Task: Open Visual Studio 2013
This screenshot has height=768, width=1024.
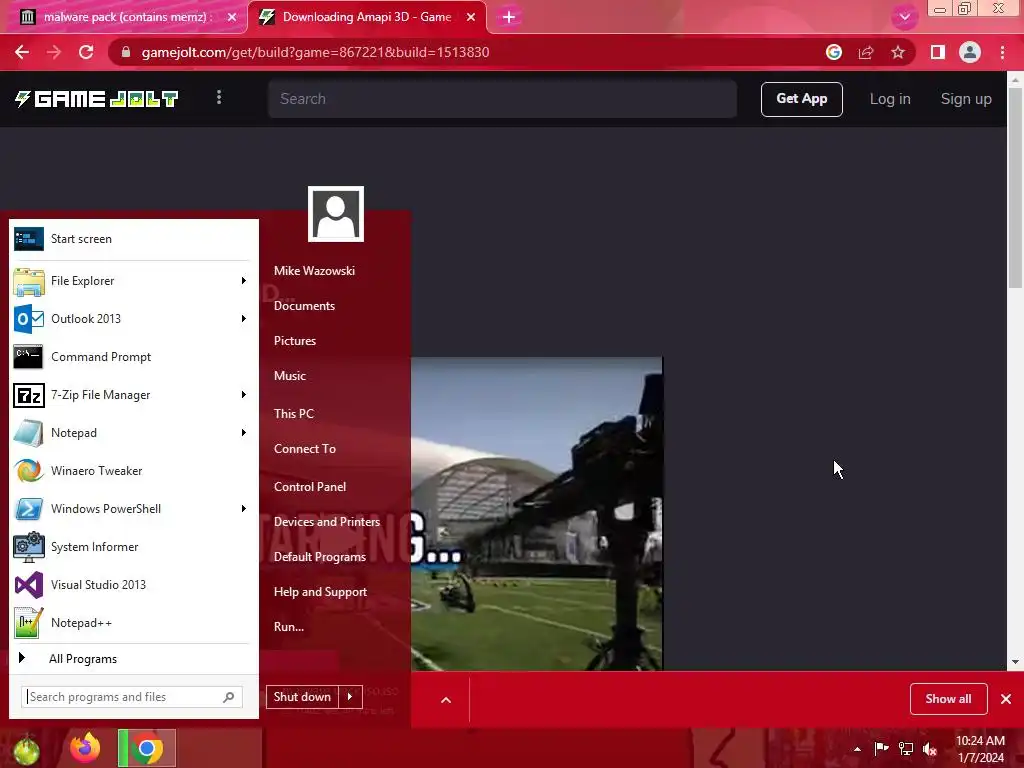Action: pos(134,584)
